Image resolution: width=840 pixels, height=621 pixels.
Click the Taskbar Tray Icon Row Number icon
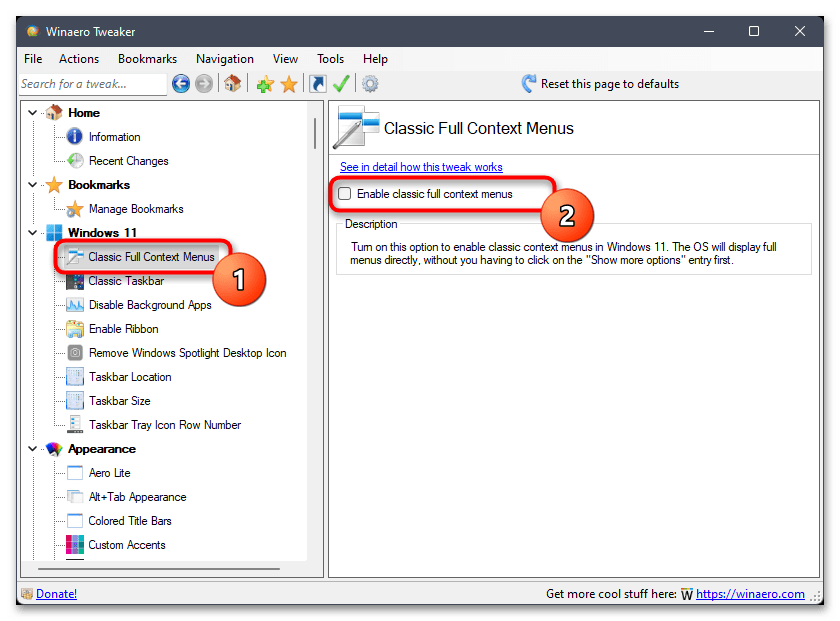coord(74,425)
